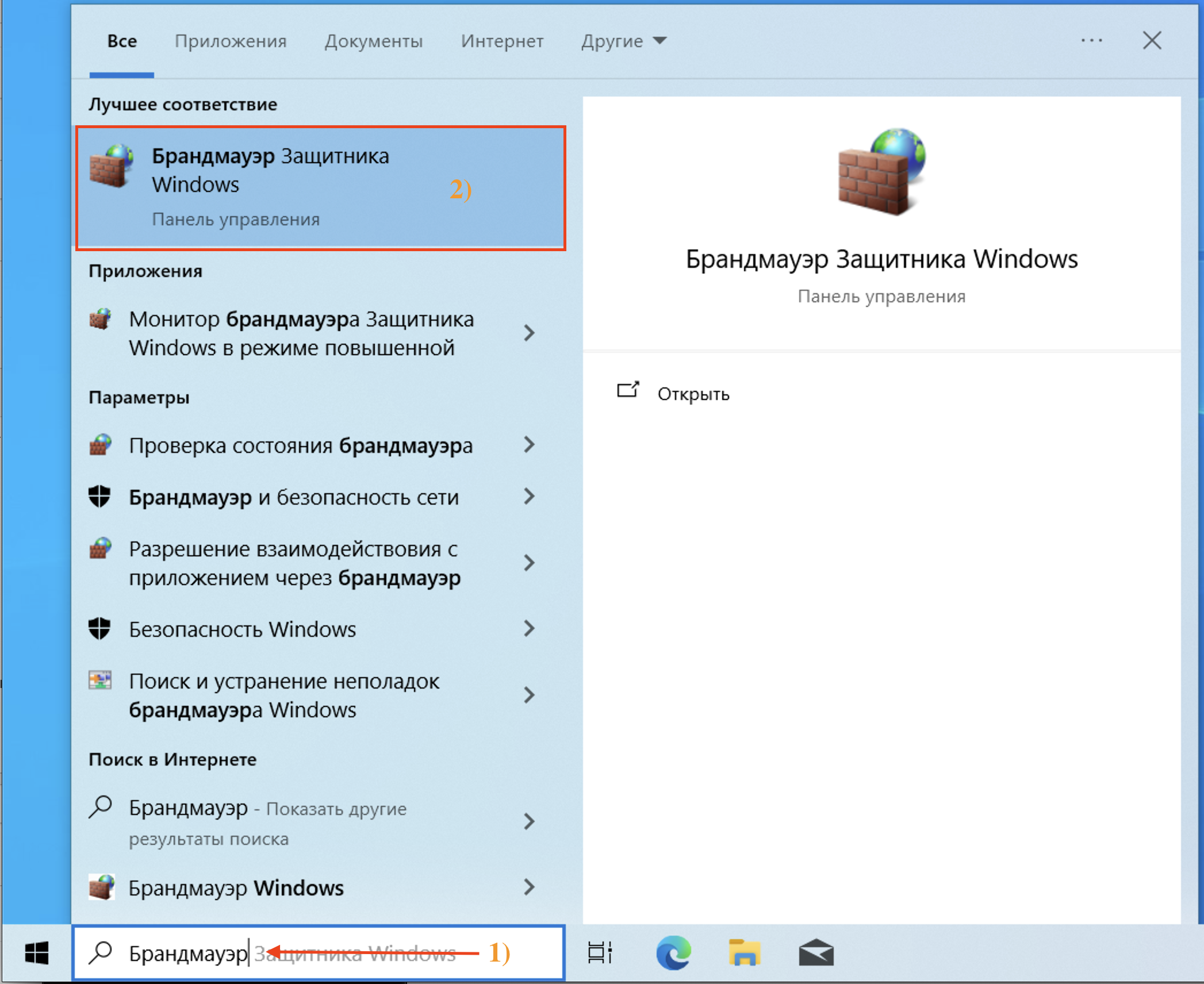Viewport: 1204px width, 984px height.
Task: Open the Другие dropdown filter
Action: [x=624, y=41]
